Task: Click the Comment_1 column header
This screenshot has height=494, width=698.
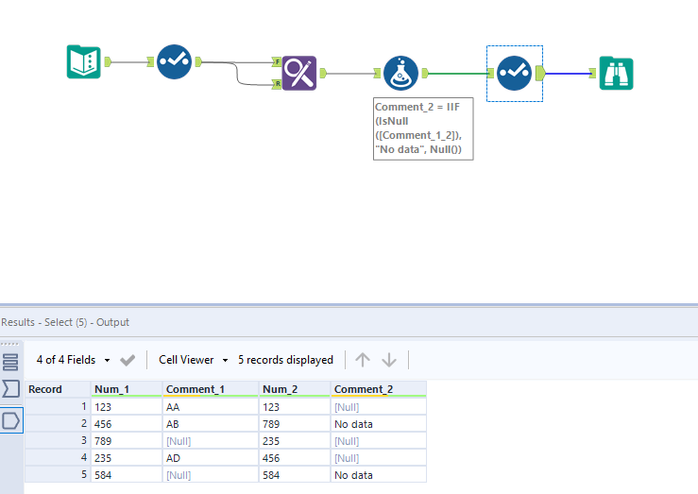Action: point(210,389)
